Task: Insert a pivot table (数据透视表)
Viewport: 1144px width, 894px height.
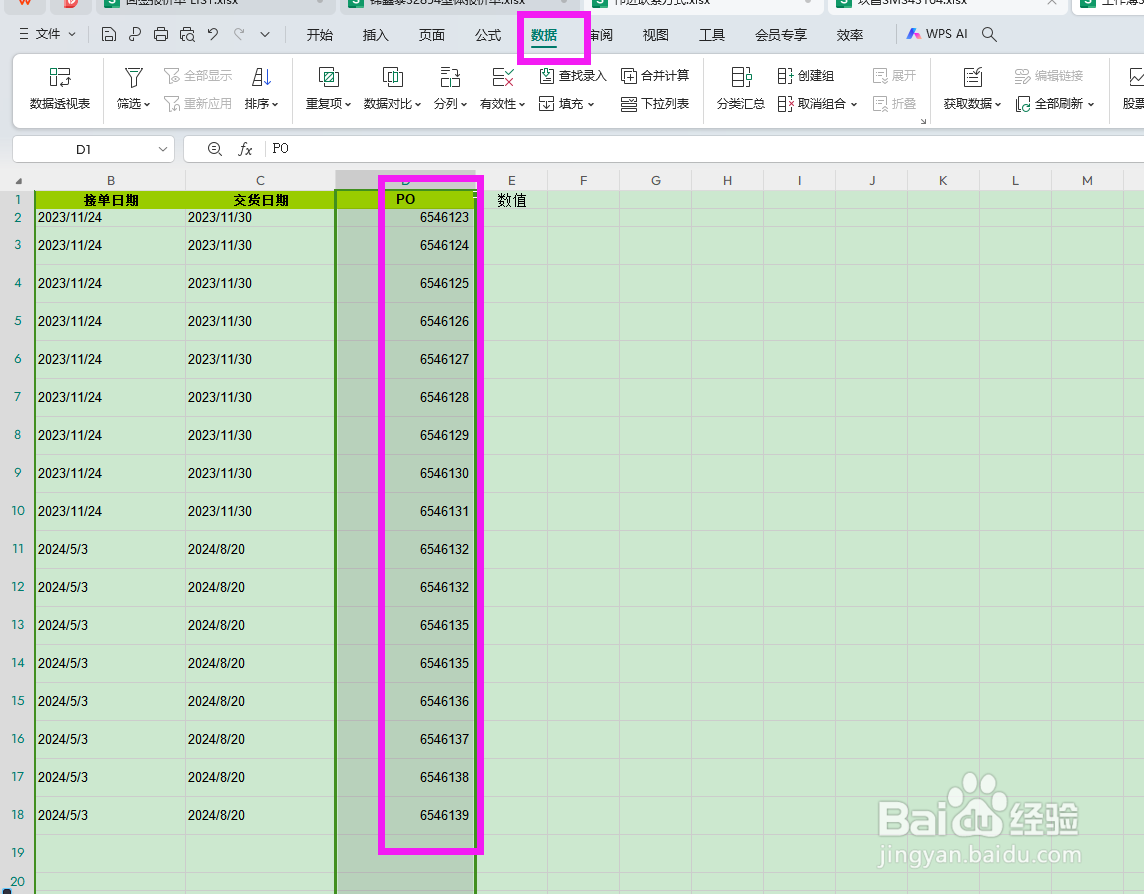Action: coord(60,89)
